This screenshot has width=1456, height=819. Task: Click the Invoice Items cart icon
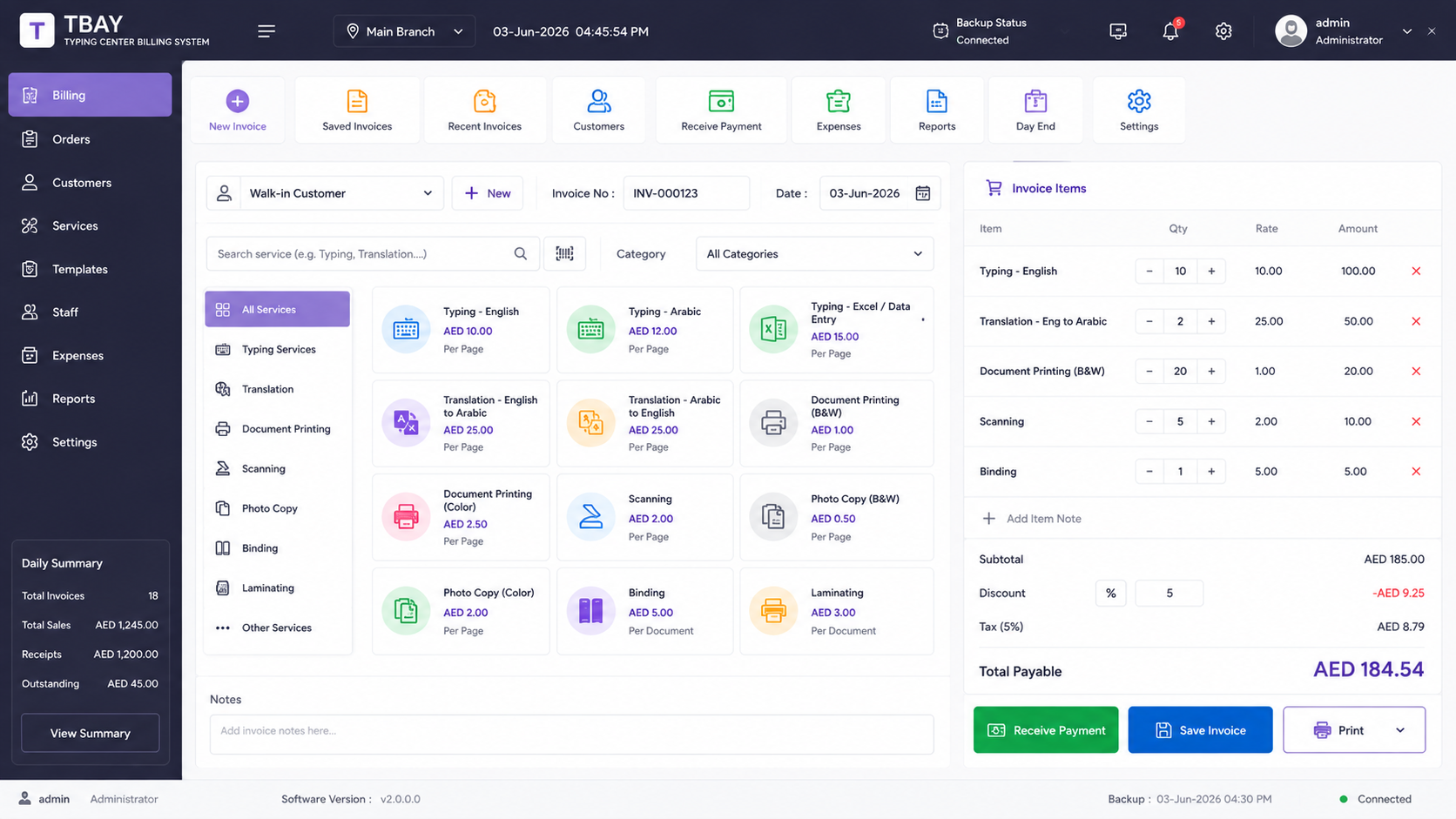point(994,188)
